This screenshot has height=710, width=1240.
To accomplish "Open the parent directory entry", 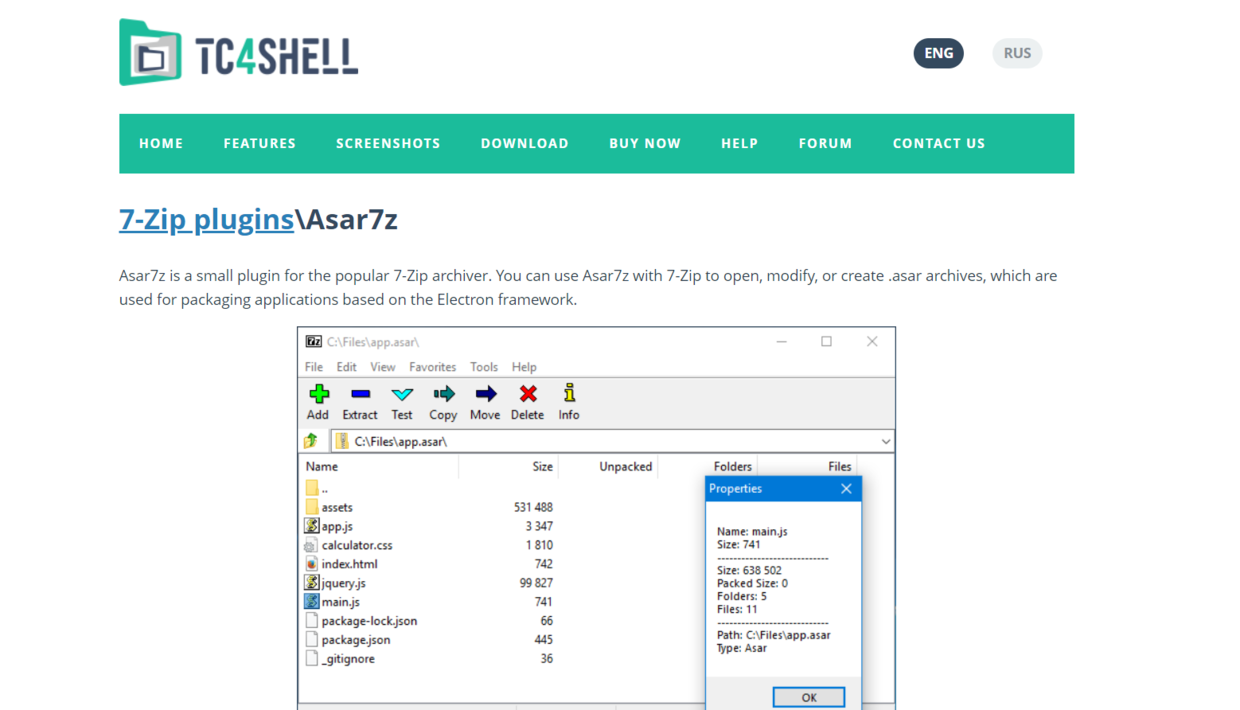I will (x=323, y=487).
